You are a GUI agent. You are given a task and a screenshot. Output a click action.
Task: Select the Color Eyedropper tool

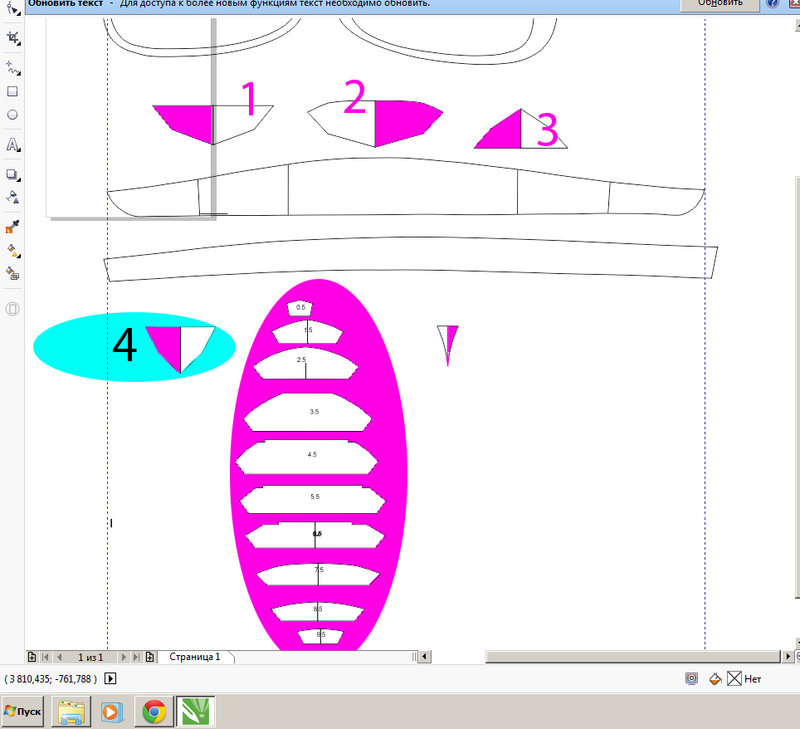[12, 227]
